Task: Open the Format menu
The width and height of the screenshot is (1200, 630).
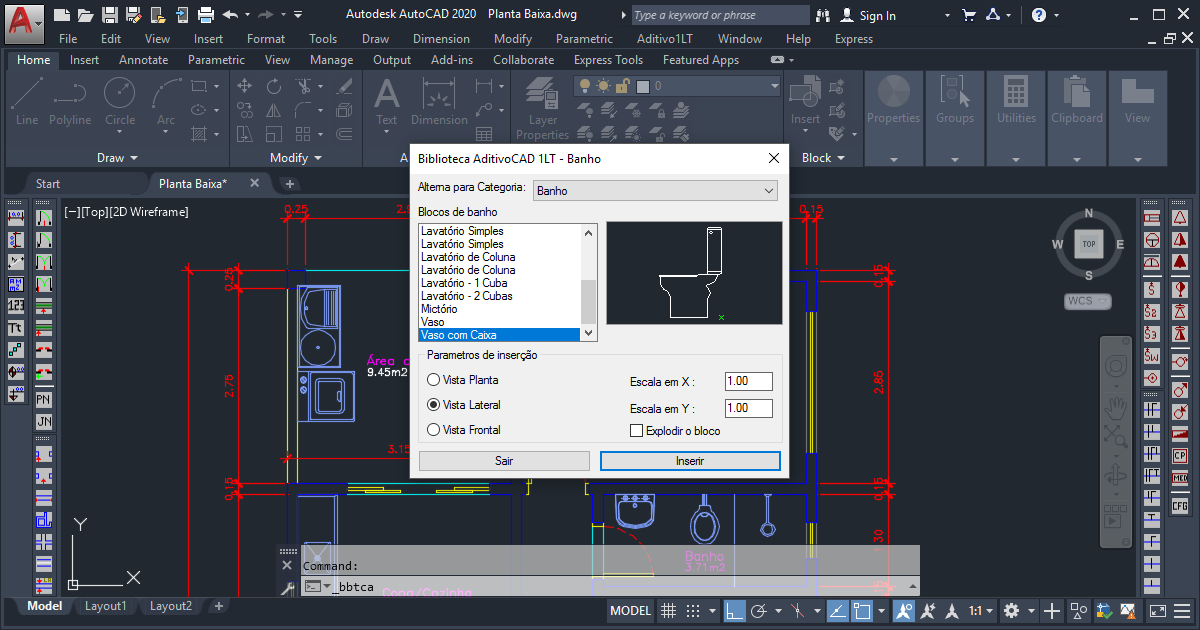Action: click(x=266, y=39)
